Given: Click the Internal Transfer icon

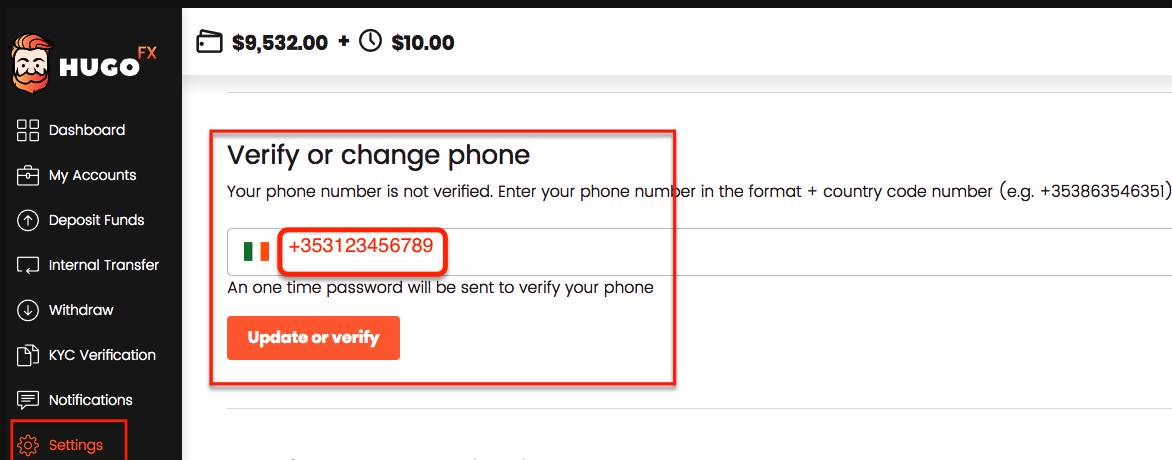Looking at the screenshot, I should pyautogui.click(x=28, y=266).
